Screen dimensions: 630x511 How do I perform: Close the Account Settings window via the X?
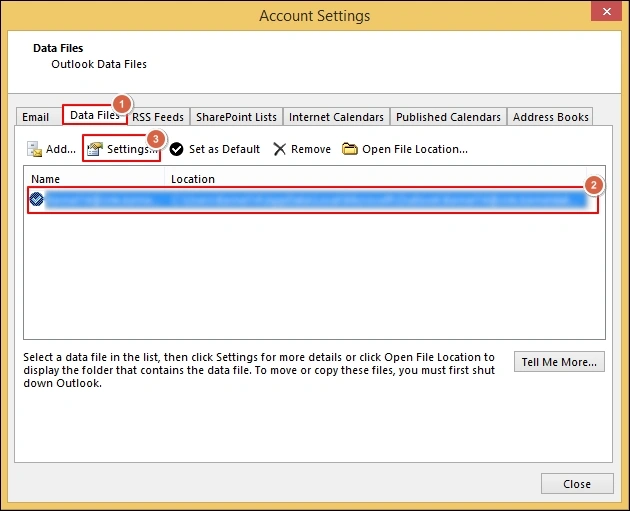[607, 11]
